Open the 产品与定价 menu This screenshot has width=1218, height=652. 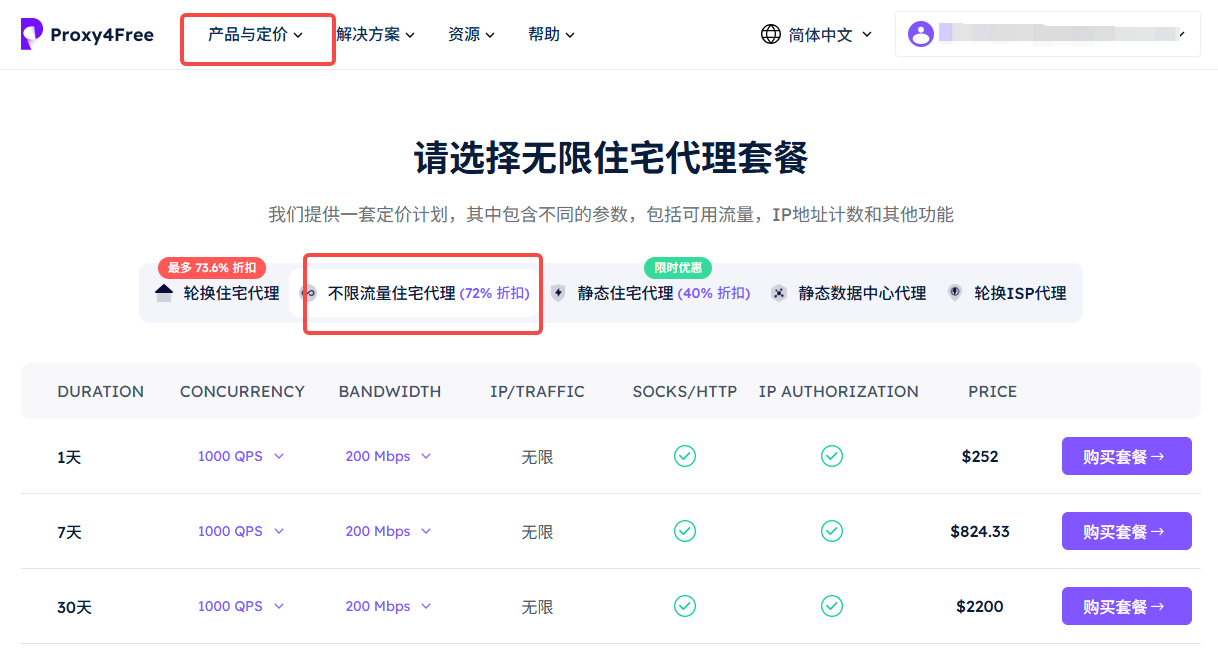[255, 34]
